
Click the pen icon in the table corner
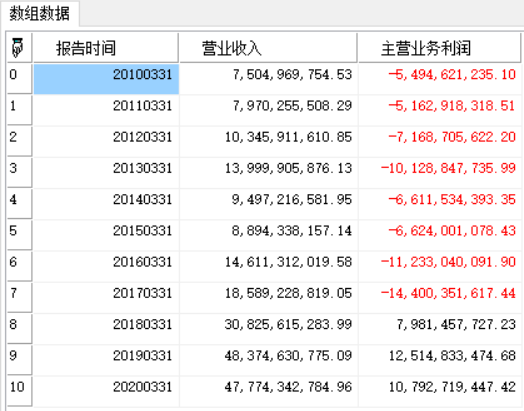pos(18,48)
